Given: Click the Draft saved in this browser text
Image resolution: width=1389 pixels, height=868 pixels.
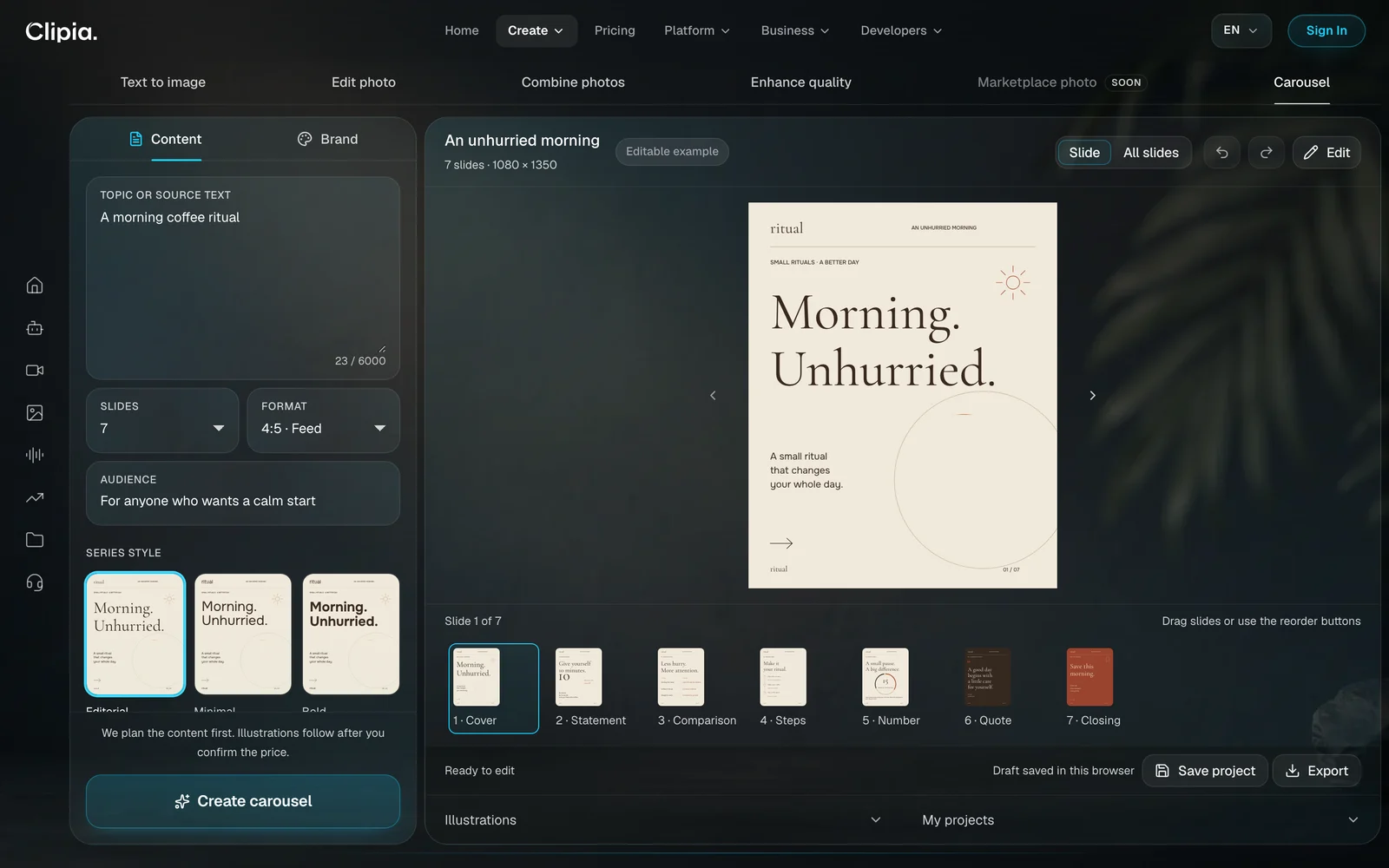Looking at the screenshot, I should (x=1063, y=771).
